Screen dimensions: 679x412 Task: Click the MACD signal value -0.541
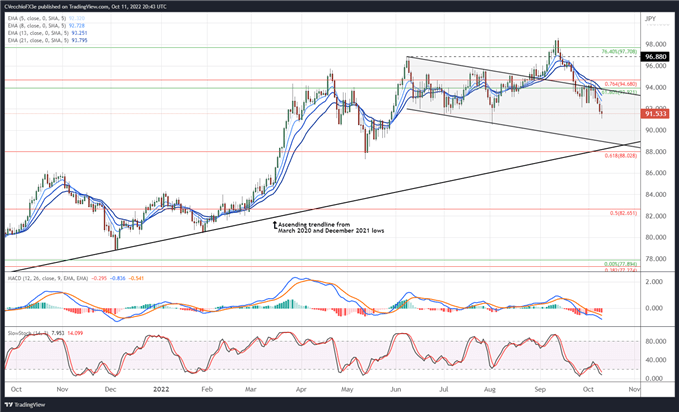136,278
